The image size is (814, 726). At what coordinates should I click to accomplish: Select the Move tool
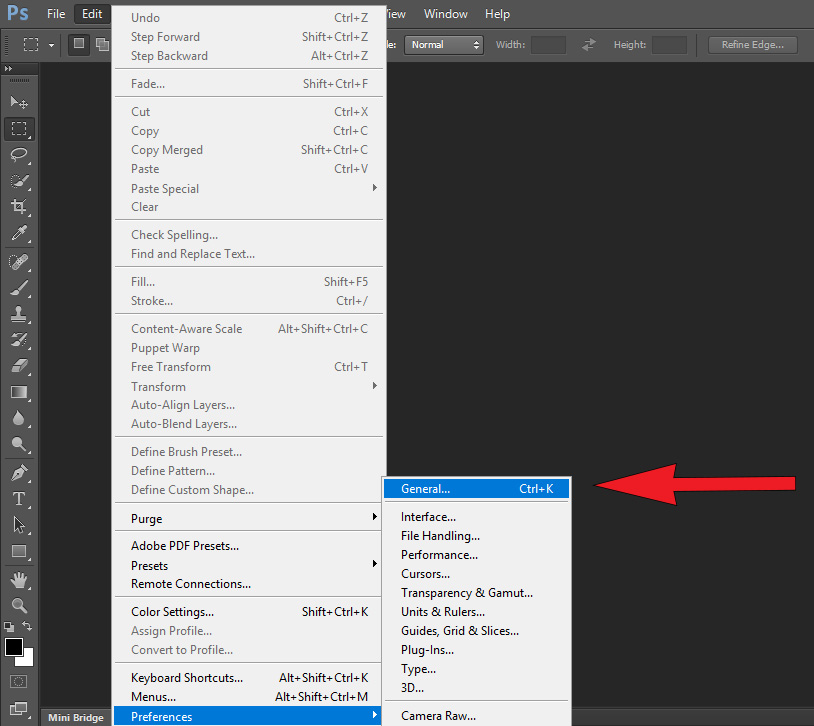(18, 101)
